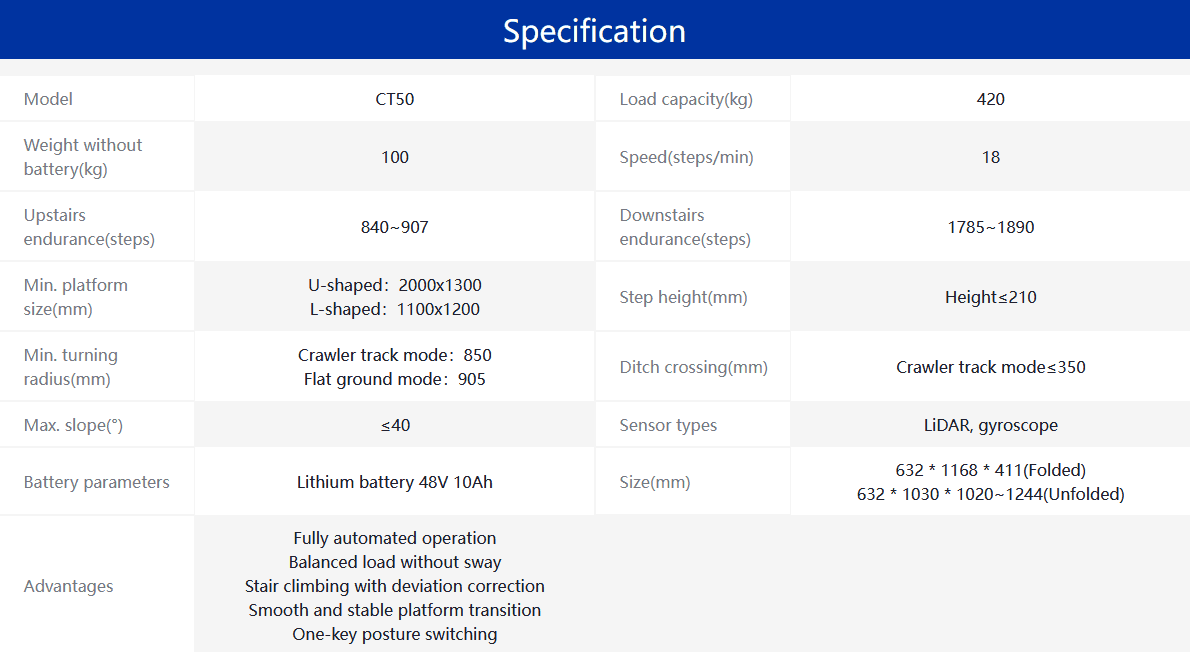Viewport: 1190px width, 652px height.
Task: Select Crawler track mode: 850 text
Action: [395, 355]
